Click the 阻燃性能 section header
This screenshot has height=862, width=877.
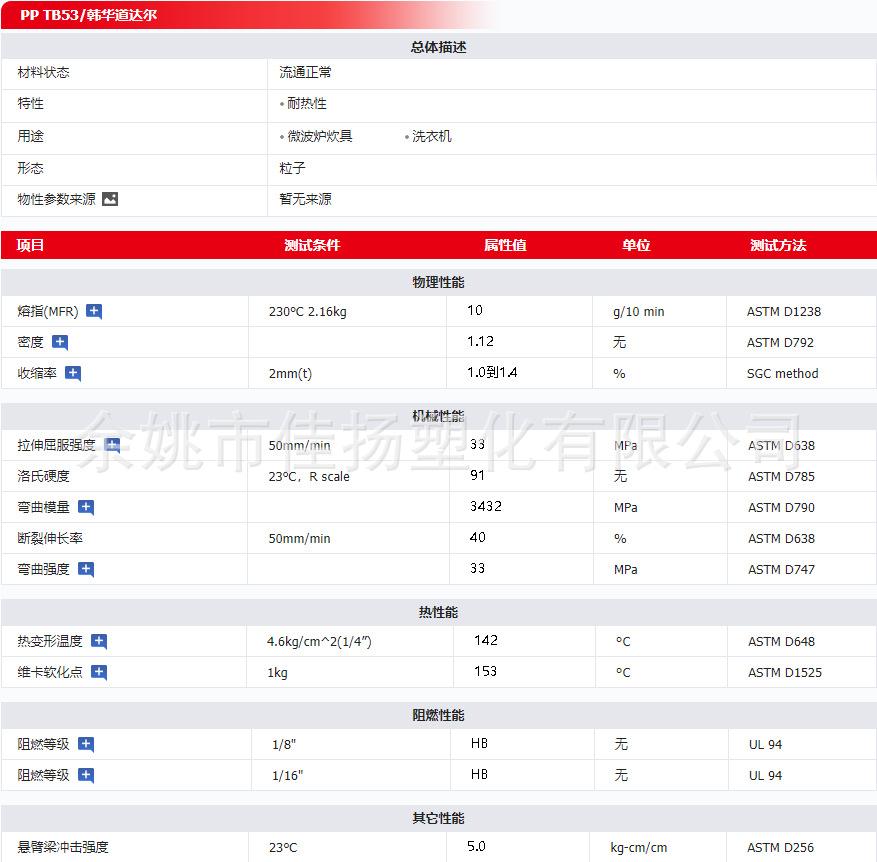click(438, 715)
